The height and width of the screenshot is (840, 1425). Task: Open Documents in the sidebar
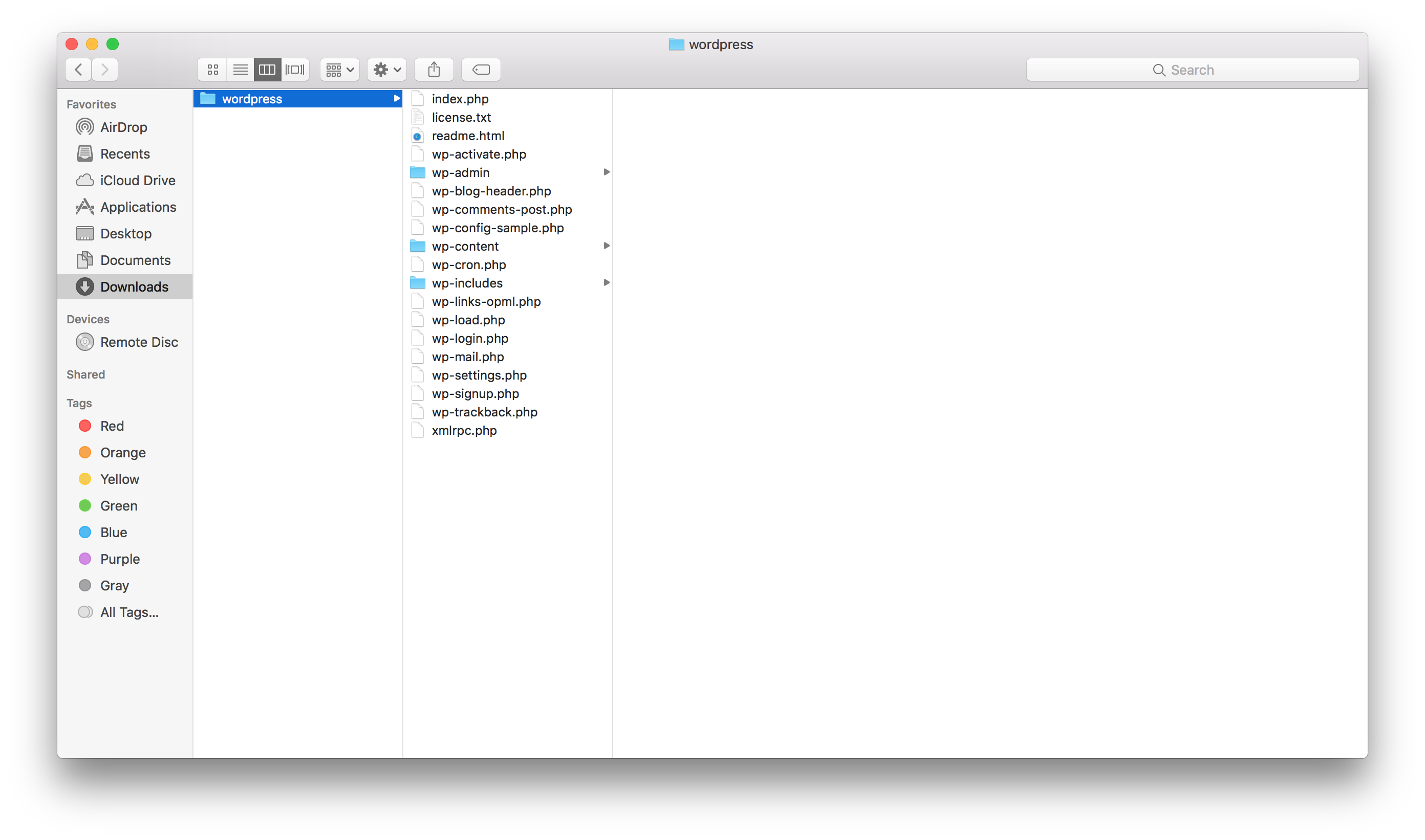click(x=124, y=260)
